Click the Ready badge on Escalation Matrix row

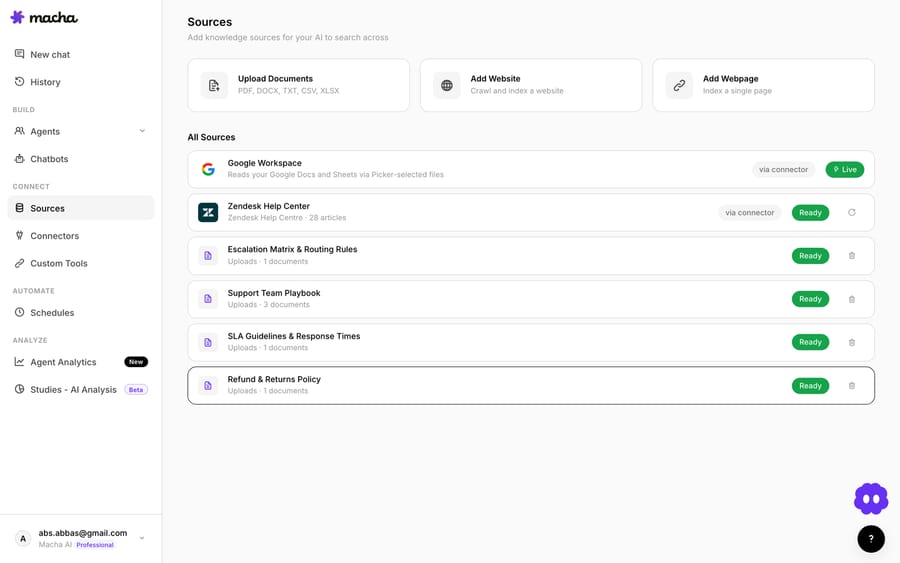pyautogui.click(x=810, y=256)
